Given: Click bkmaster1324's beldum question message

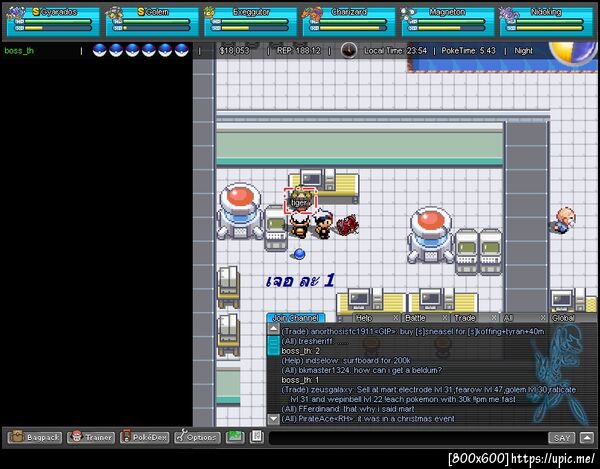Looking at the screenshot, I should [362, 370].
